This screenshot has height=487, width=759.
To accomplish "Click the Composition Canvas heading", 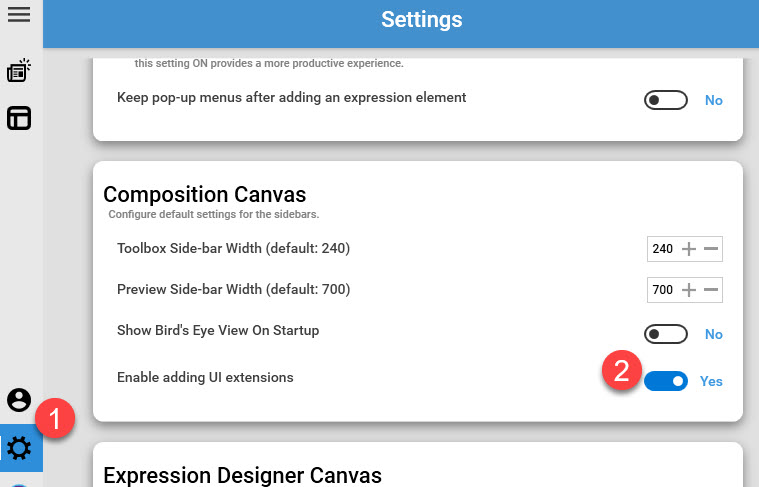I will pyautogui.click(x=205, y=195).
